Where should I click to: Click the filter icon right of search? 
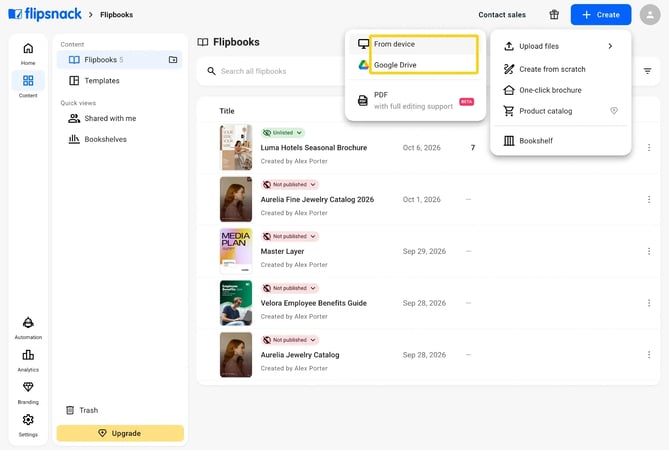click(647, 71)
